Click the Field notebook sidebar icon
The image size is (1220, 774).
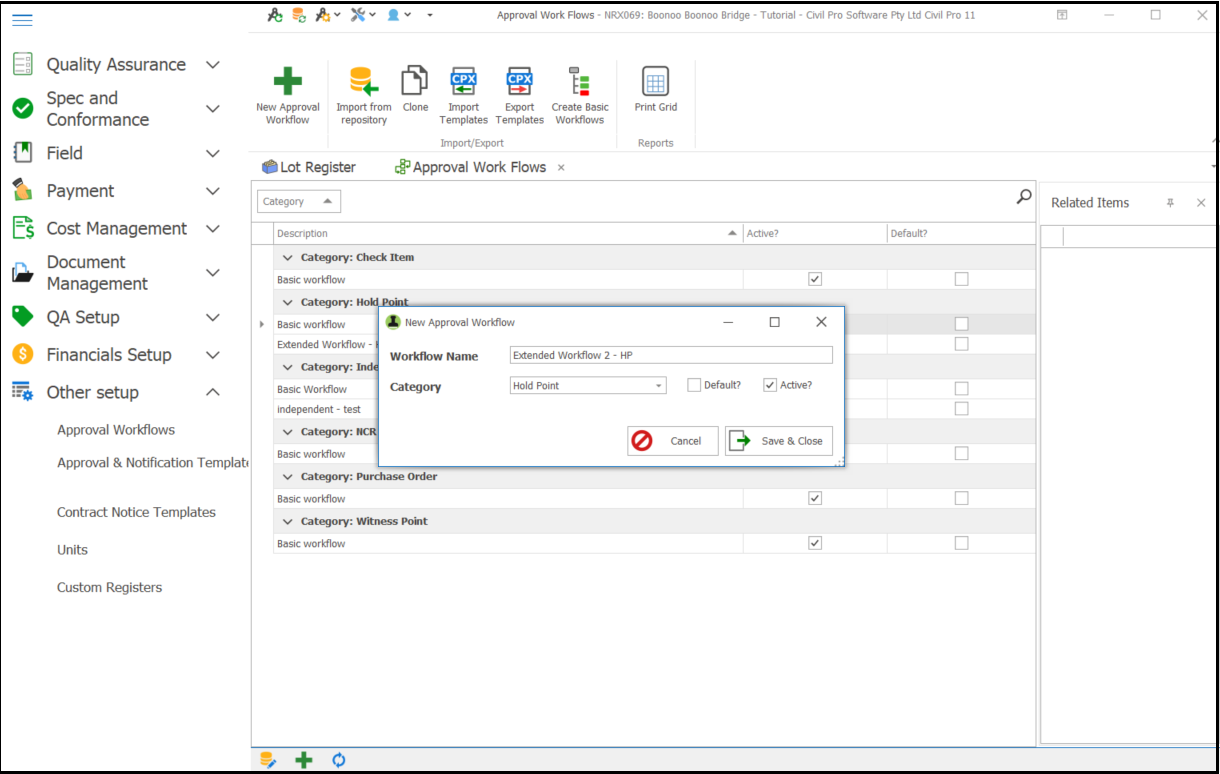[23, 153]
